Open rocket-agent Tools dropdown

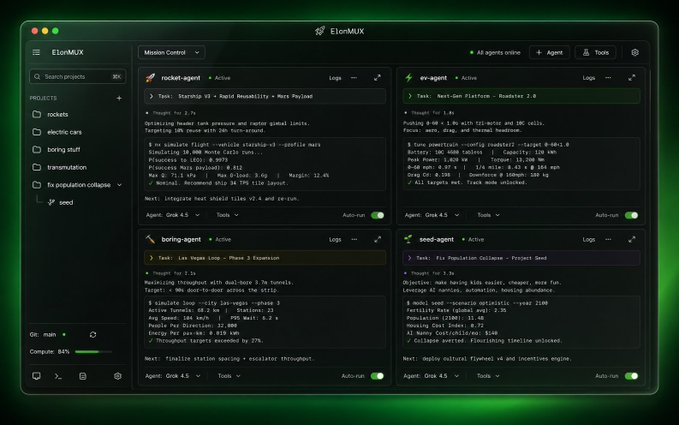click(228, 215)
